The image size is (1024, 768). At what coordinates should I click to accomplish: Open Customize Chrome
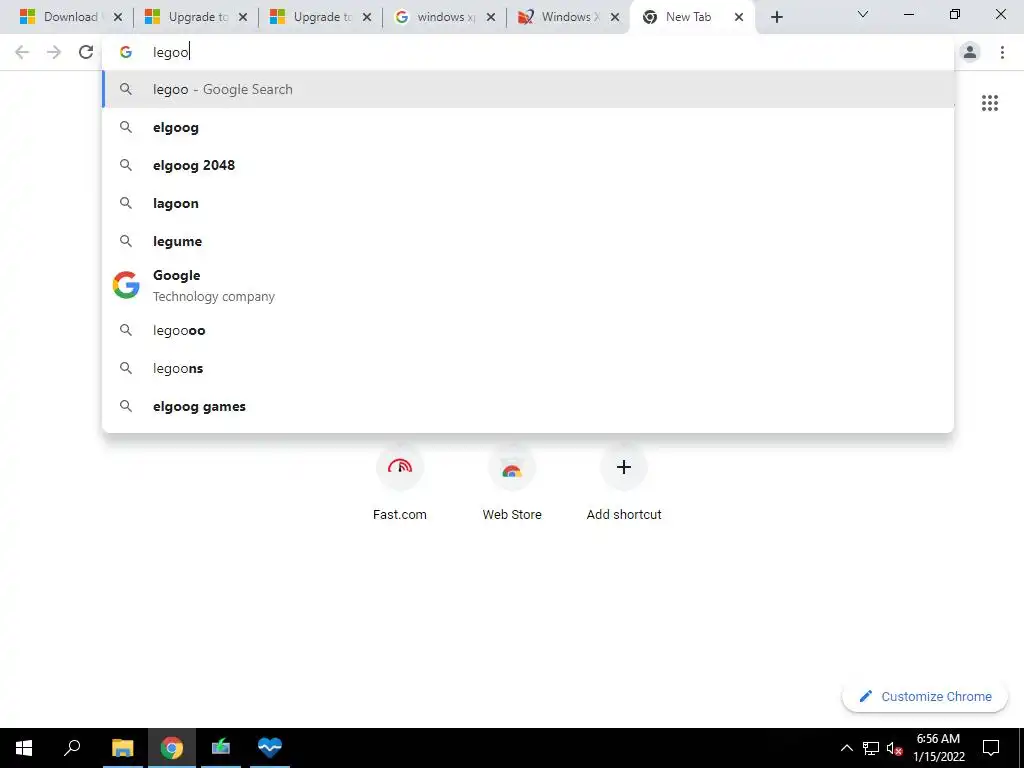click(x=925, y=696)
